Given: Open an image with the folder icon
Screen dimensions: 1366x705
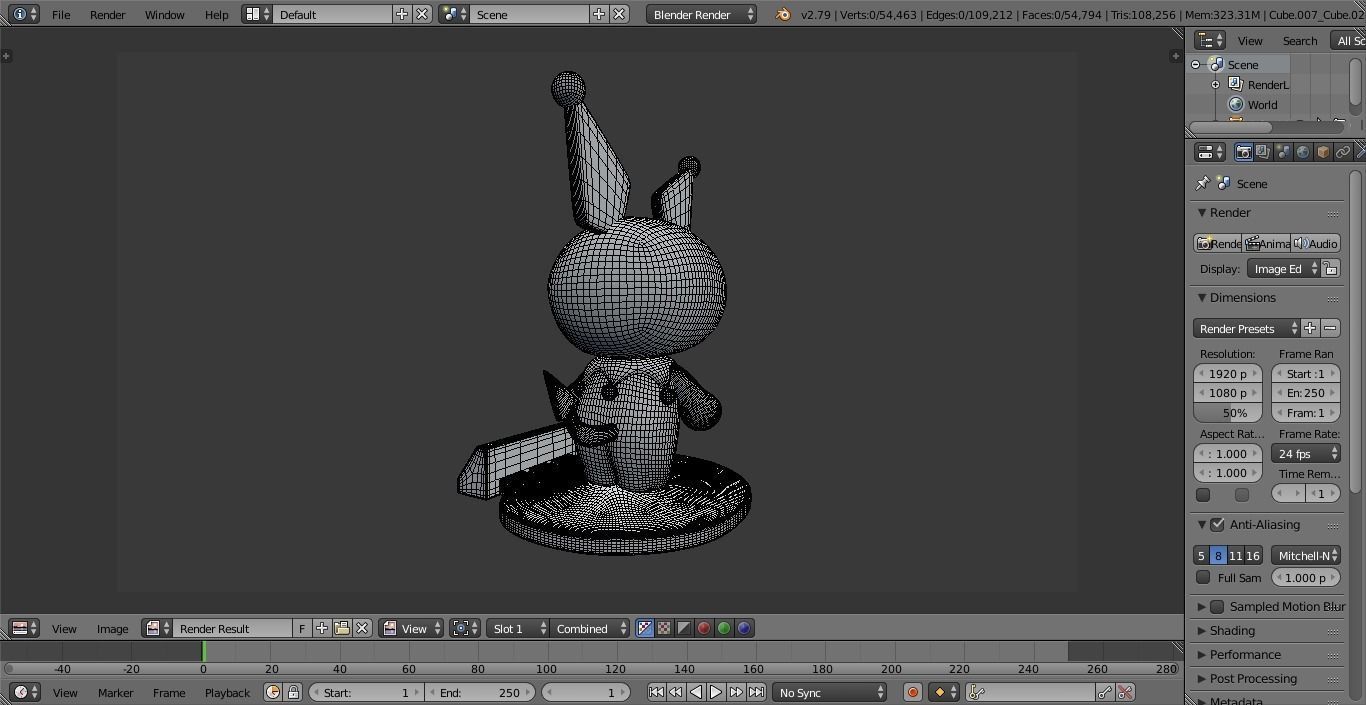Looking at the screenshot, I should [x=342, y=628].
